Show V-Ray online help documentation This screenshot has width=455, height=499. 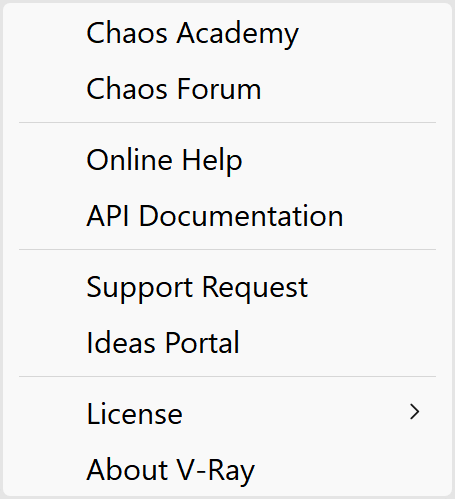click(227, 160)
